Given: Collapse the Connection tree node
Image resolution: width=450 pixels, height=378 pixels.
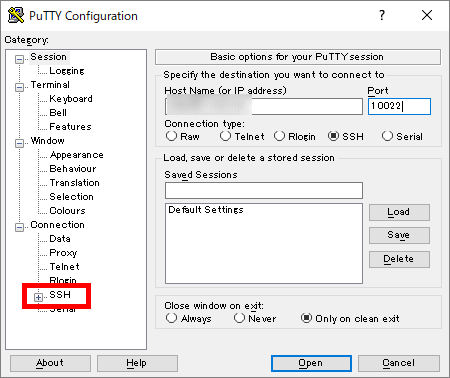Looking at the screenshot, I should coord(19,227).
